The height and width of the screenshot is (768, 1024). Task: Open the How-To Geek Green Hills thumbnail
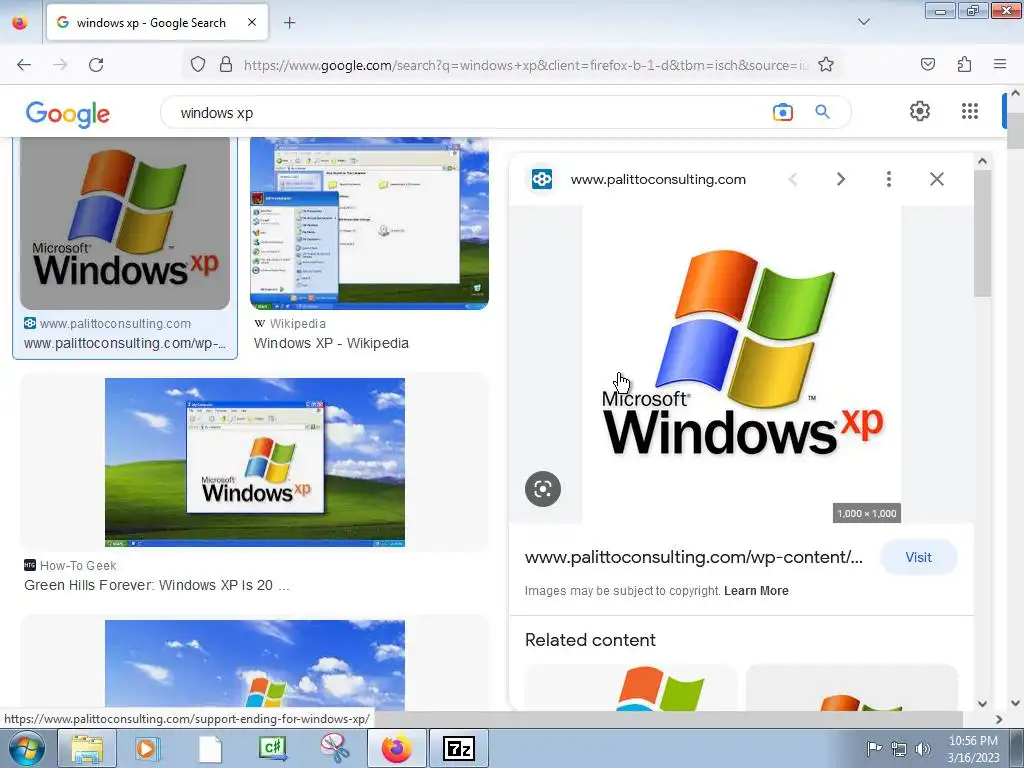click(255, 462)
